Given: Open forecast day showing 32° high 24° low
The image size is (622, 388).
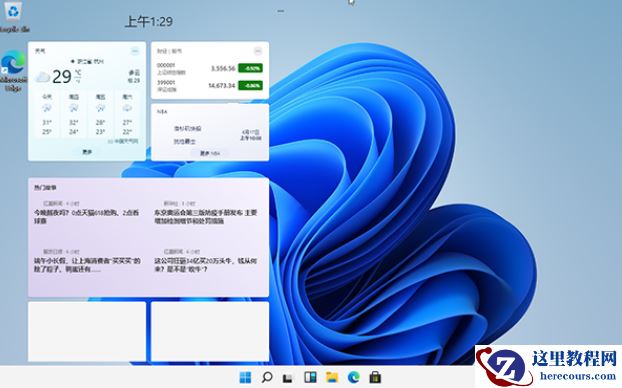Looking at the screenshot, I should point(73,114).
